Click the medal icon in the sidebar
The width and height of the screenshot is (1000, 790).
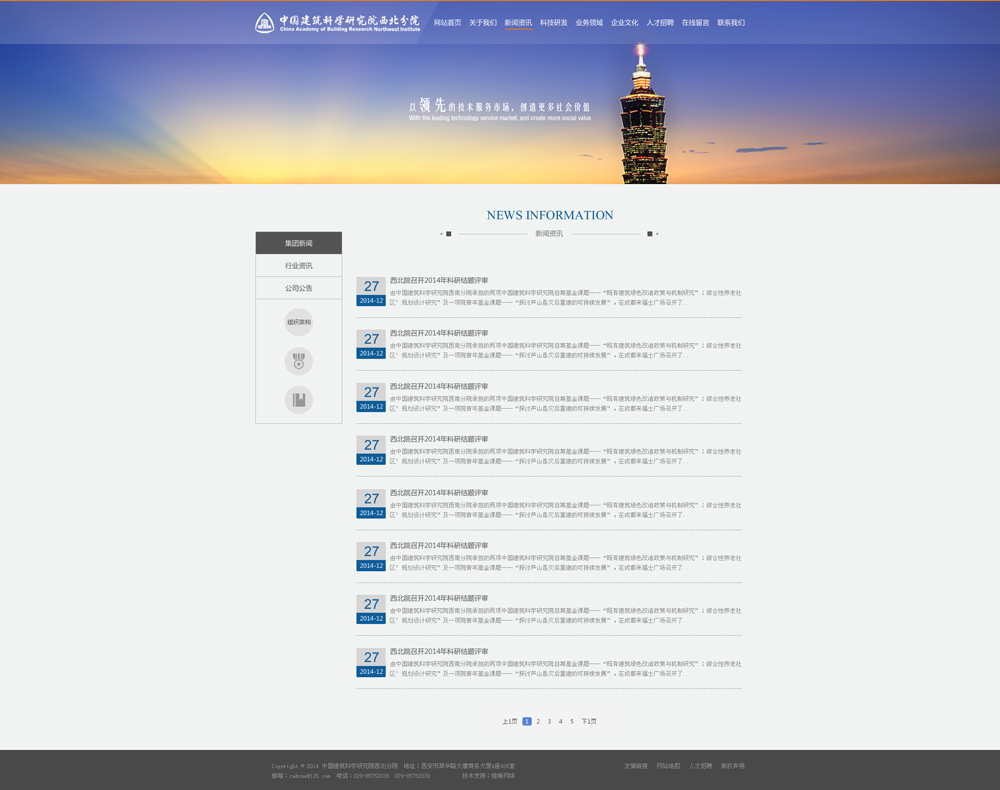[299, 361]
